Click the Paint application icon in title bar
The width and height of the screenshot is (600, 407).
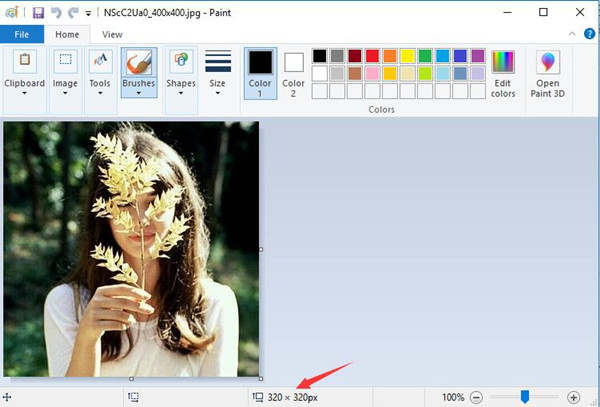pyautogui.click(x=11, y=13)
